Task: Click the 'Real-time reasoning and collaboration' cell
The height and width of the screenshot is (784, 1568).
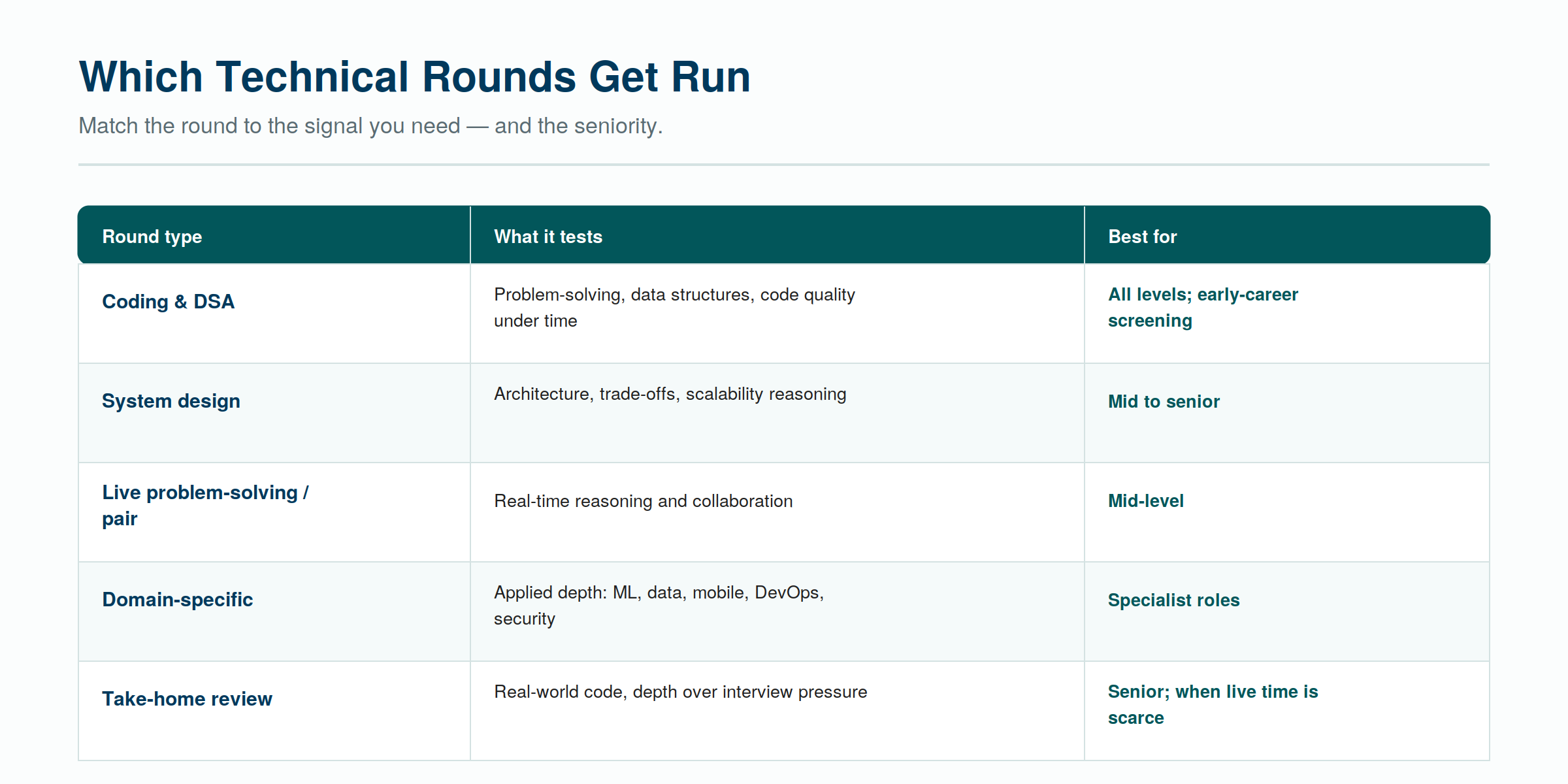Action: coord(643,501)
